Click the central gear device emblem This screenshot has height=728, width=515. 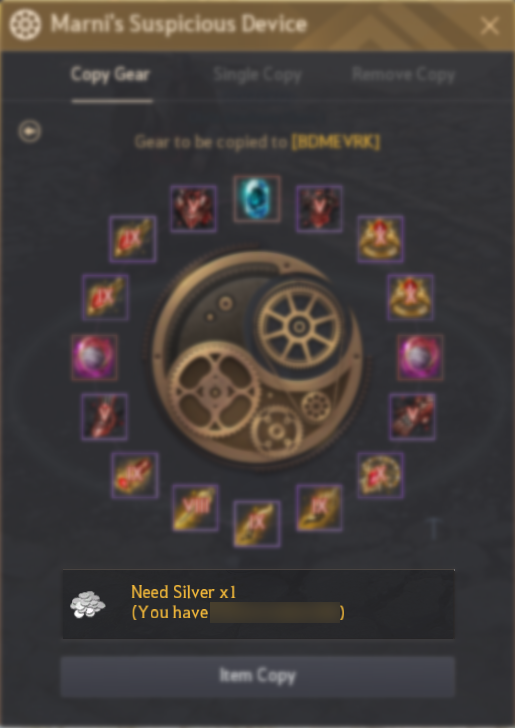click(x=257, y=358)
